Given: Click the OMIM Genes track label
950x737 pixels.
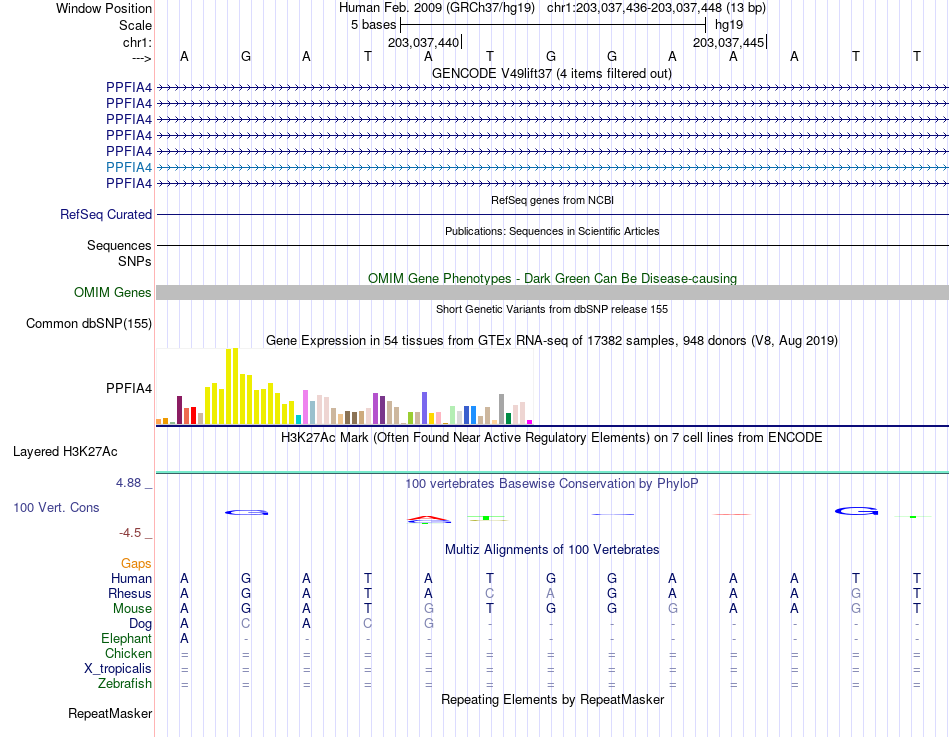Looking at the screenshot, I should click(113, 293).
